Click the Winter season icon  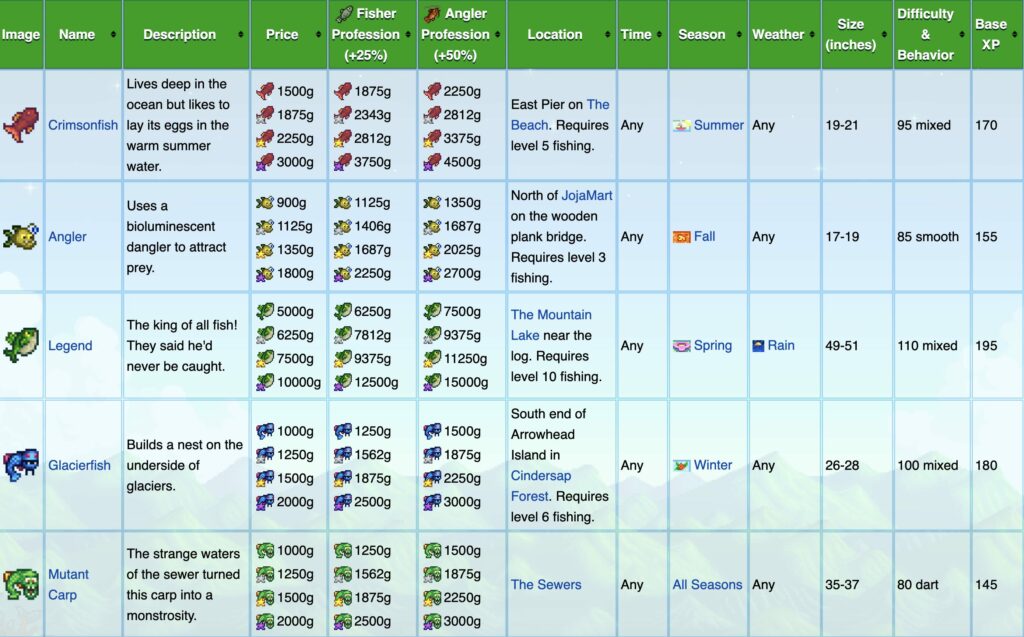[x=682, y=465]
